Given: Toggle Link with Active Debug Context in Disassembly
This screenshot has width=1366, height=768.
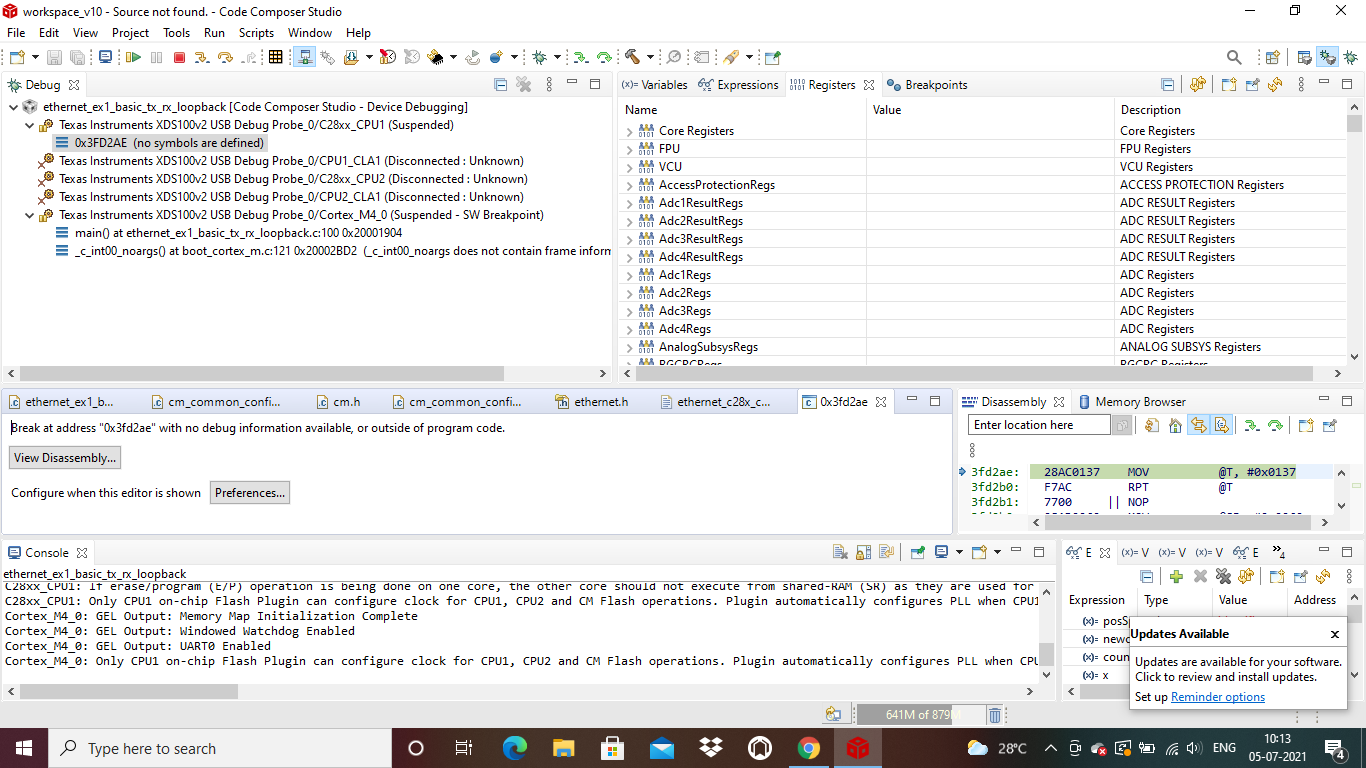Looking at the screenshot, I should click(1198, 426).
